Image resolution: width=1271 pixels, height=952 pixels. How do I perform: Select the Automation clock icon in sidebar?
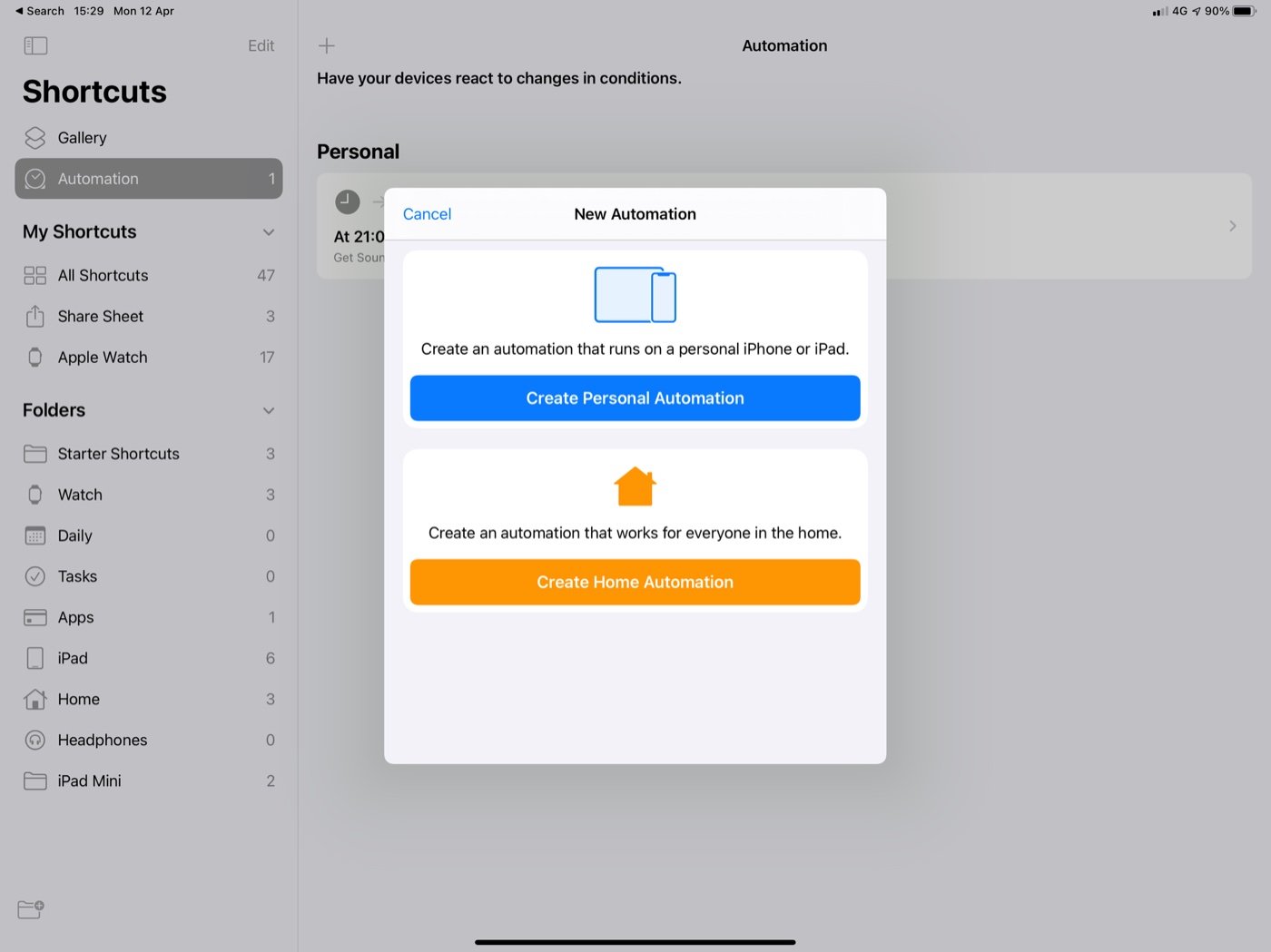(x=35, y=179)
